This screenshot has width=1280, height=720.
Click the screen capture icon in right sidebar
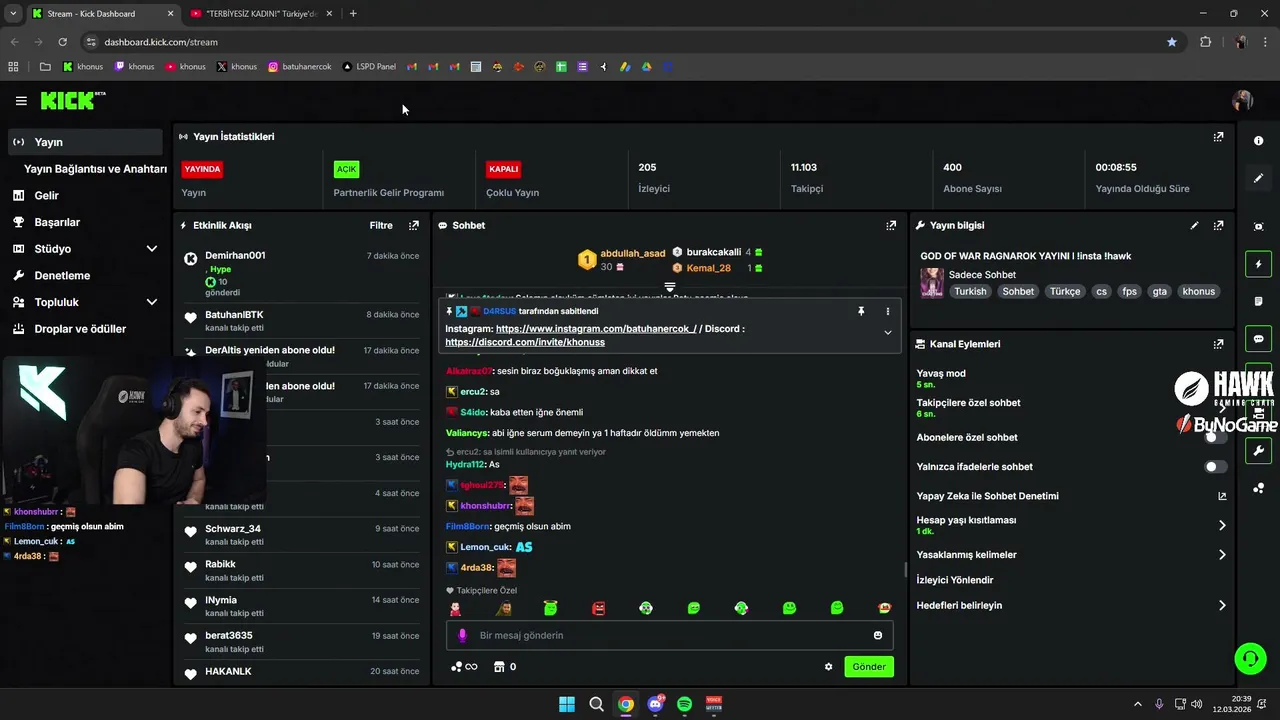tap(1258, 227)
